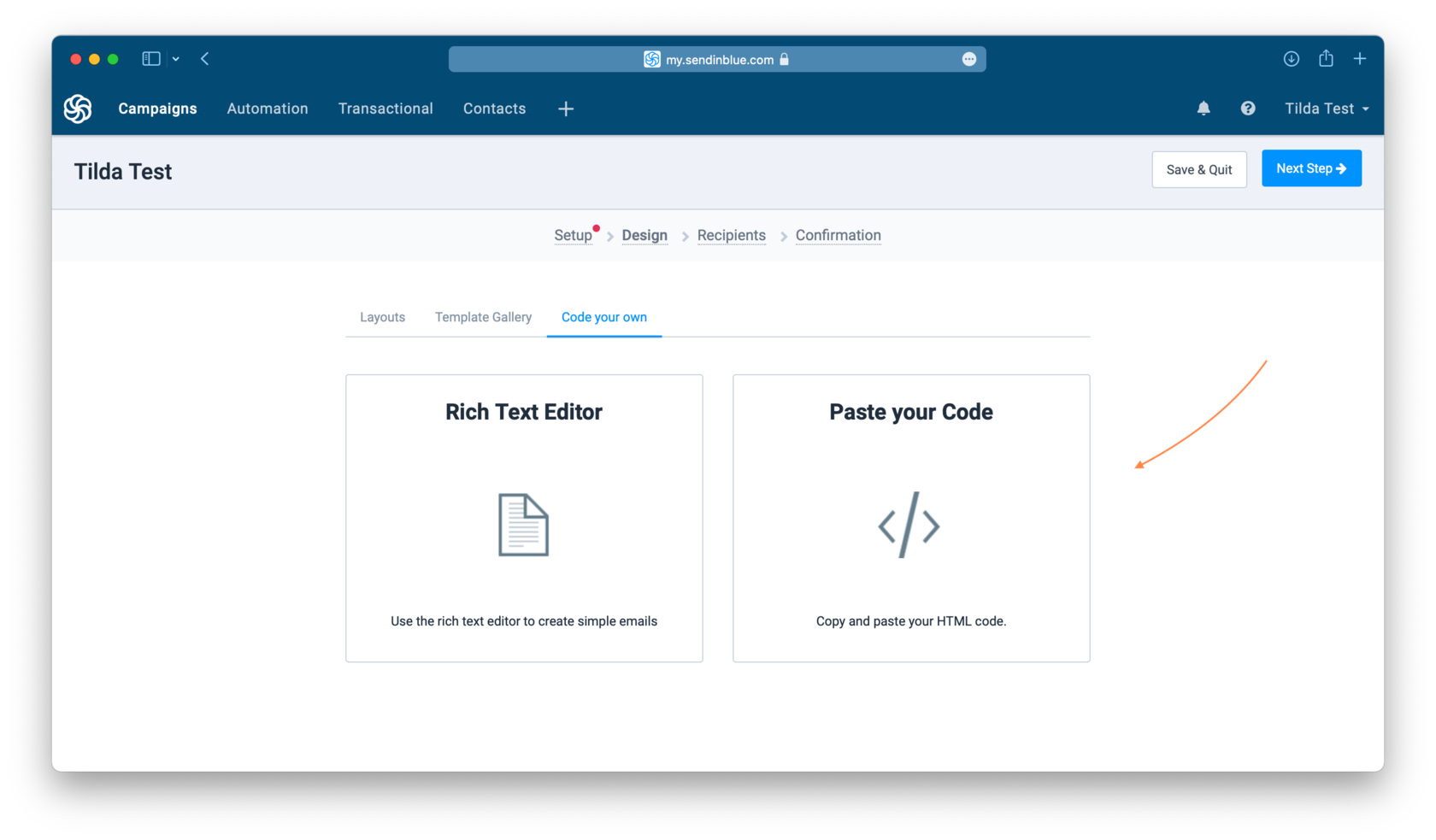Go back with the Safari back arrow
Image resolution: width=1436 pixels, height=840 pixels.
tap(205, 59)
